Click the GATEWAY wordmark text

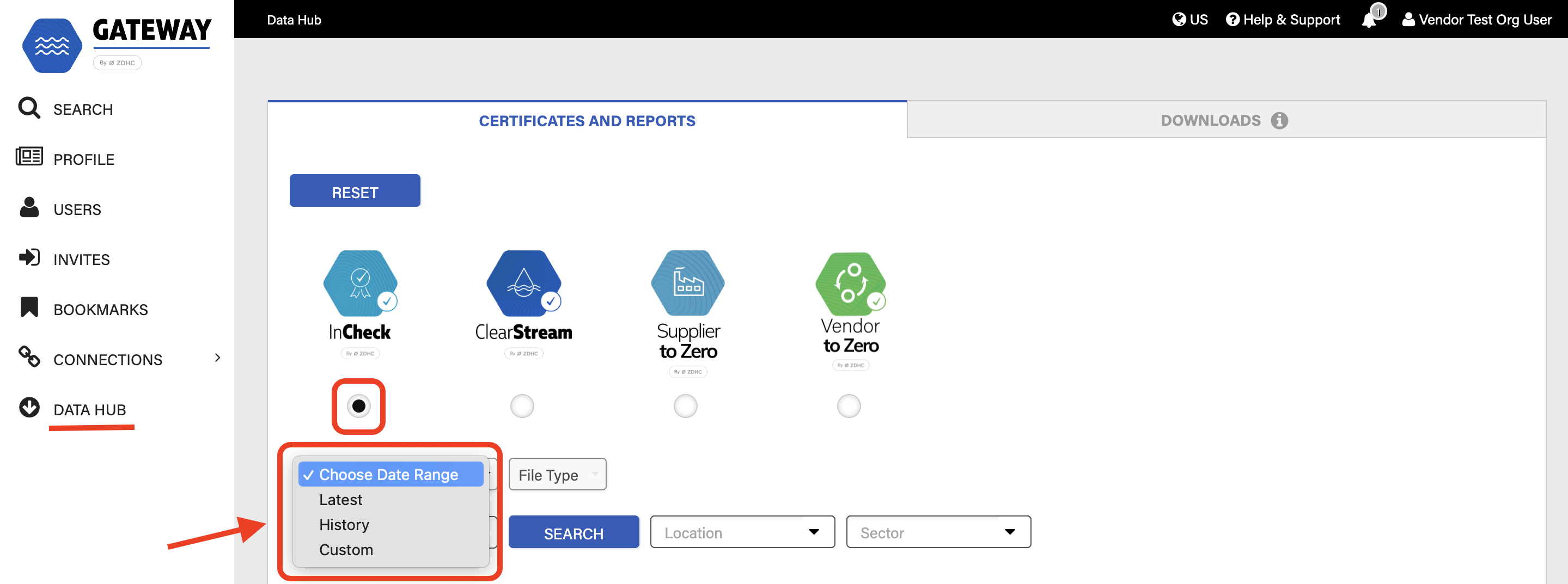click(x=152, y=30)
